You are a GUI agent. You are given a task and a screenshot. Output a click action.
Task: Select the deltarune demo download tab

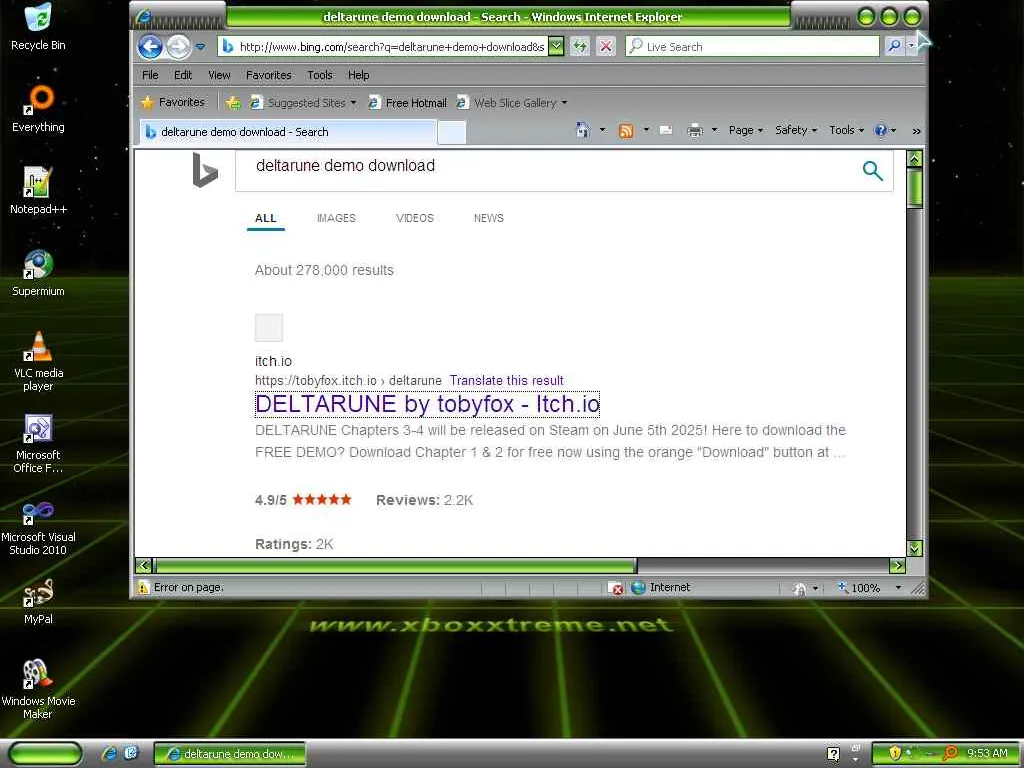click(x=287, y=132)
